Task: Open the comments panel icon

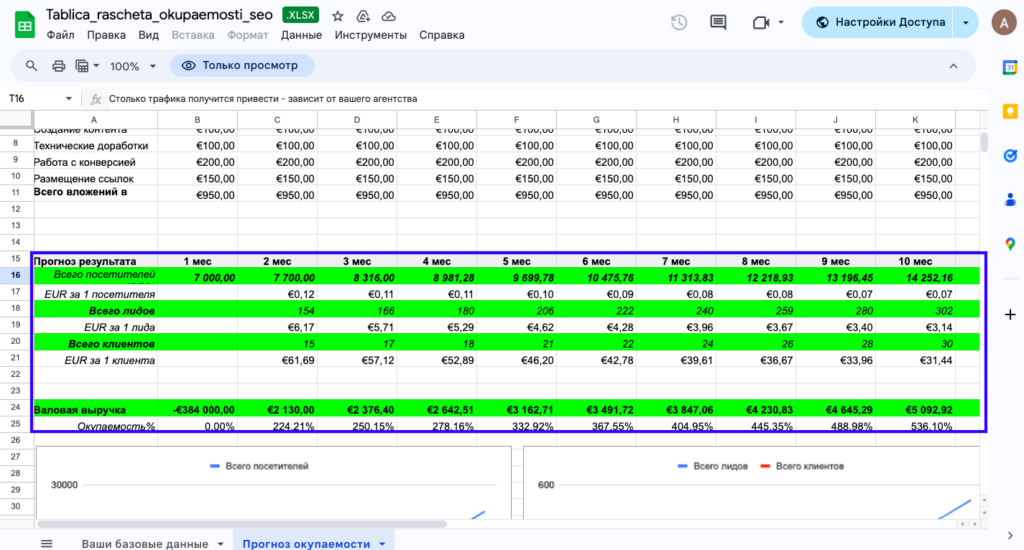Action: pos(717,22)
